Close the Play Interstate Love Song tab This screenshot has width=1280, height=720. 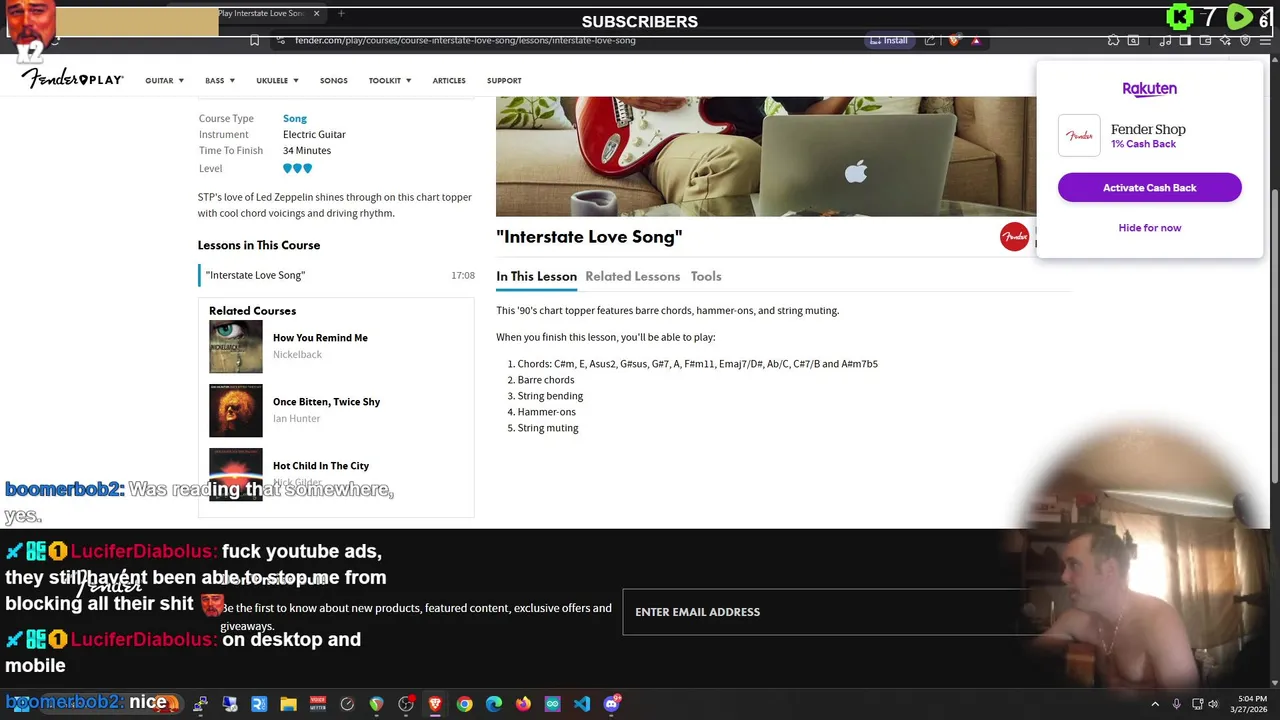[317, 13]
